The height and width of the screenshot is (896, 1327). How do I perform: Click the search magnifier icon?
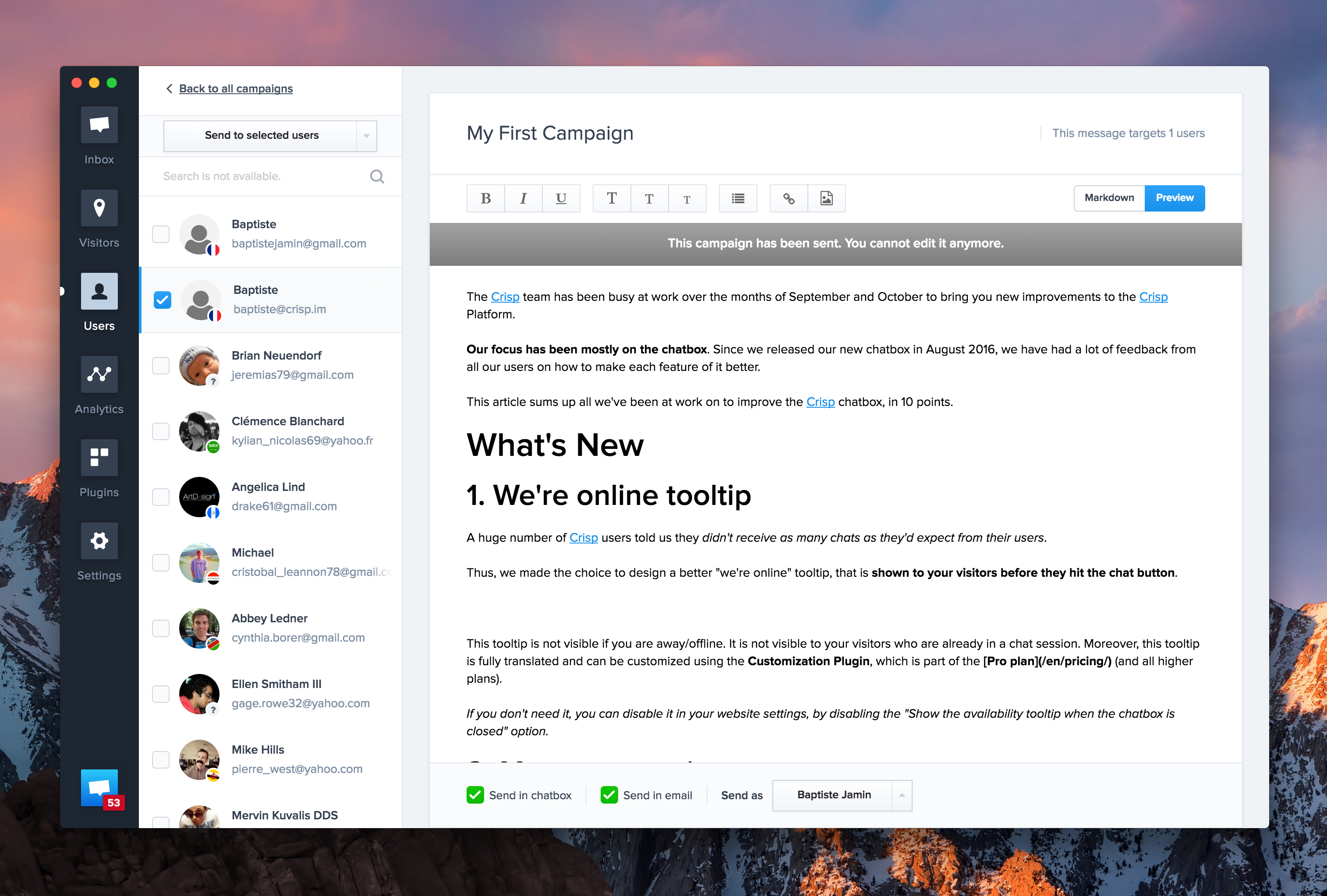(x=377, y=176)
